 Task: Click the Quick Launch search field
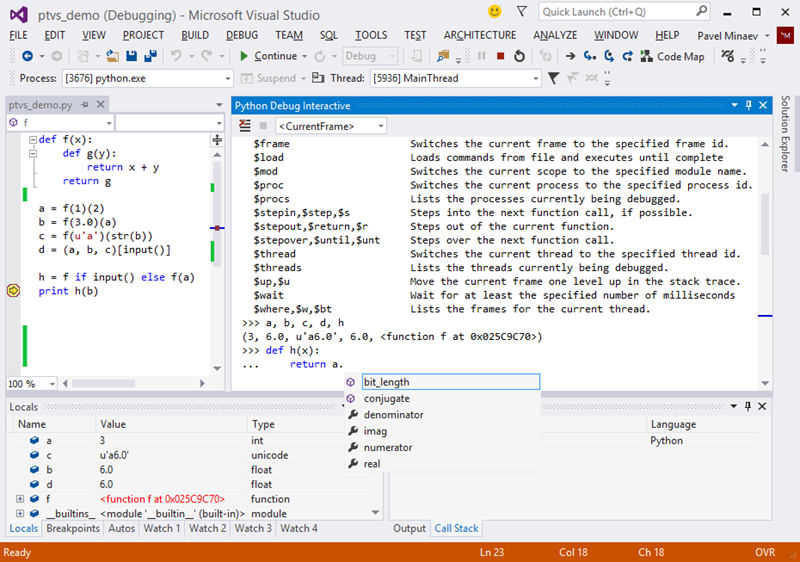[x=624, y=12]
